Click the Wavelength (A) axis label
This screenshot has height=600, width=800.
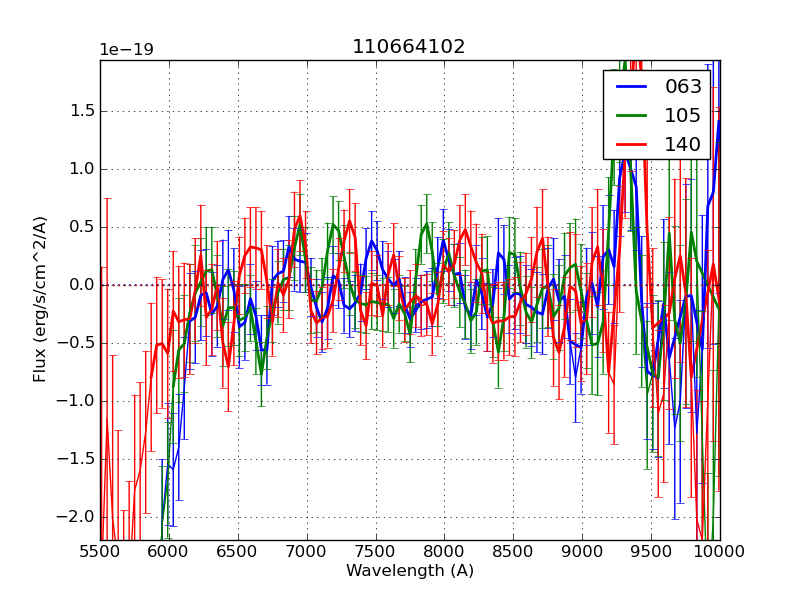click(x=410, y=571)
